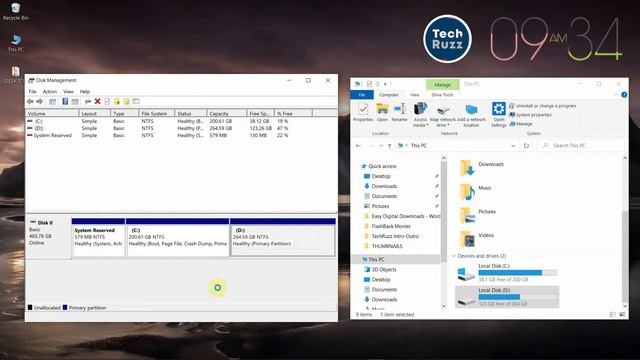This screenshot has width=640, height=360.
Task: Select 3D Objects in navigation pane
Action: click(380, 269)
